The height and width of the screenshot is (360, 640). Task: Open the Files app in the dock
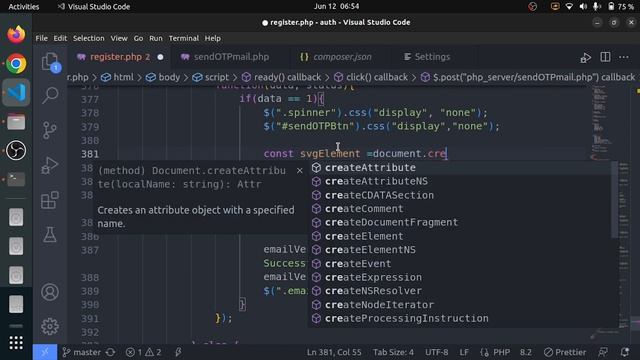tap(16, 122)
